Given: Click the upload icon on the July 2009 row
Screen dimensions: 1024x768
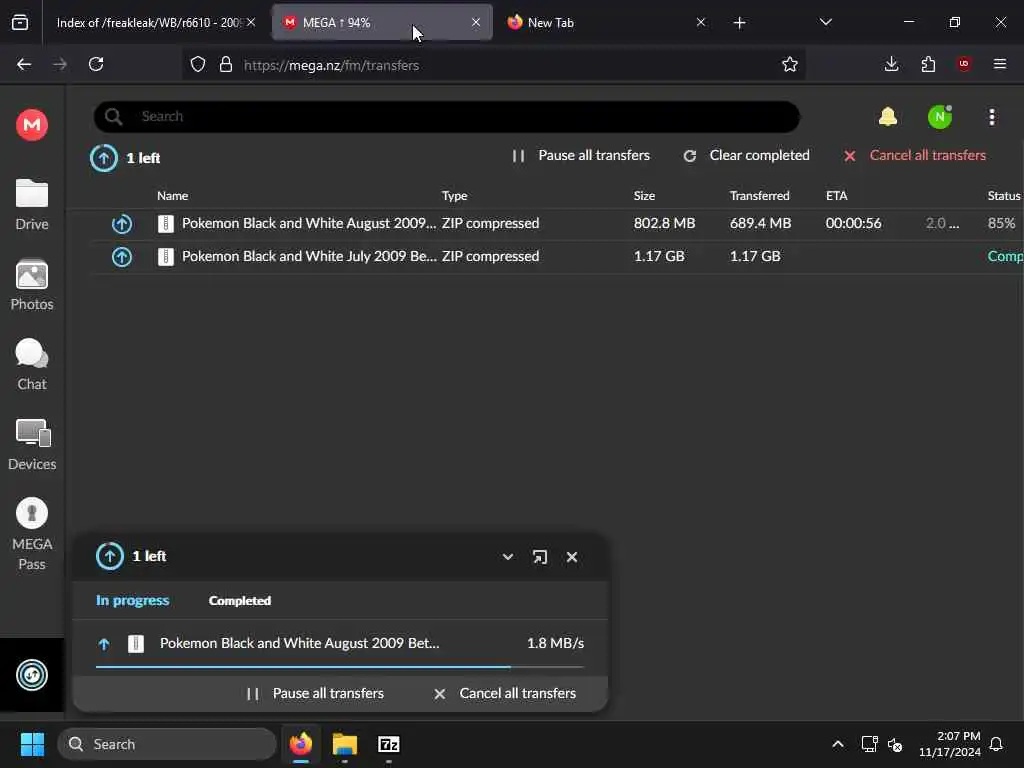Looking at the screenshot, I should tap(121, 257).
